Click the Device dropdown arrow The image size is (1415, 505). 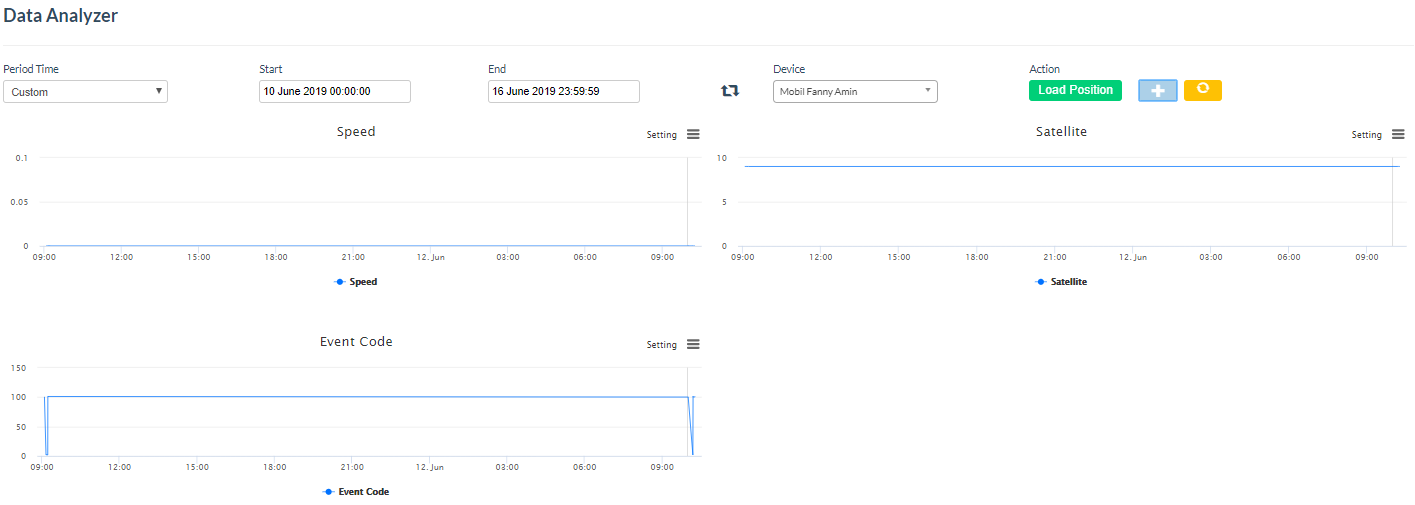pyautogui.click(x=927, y=91)
